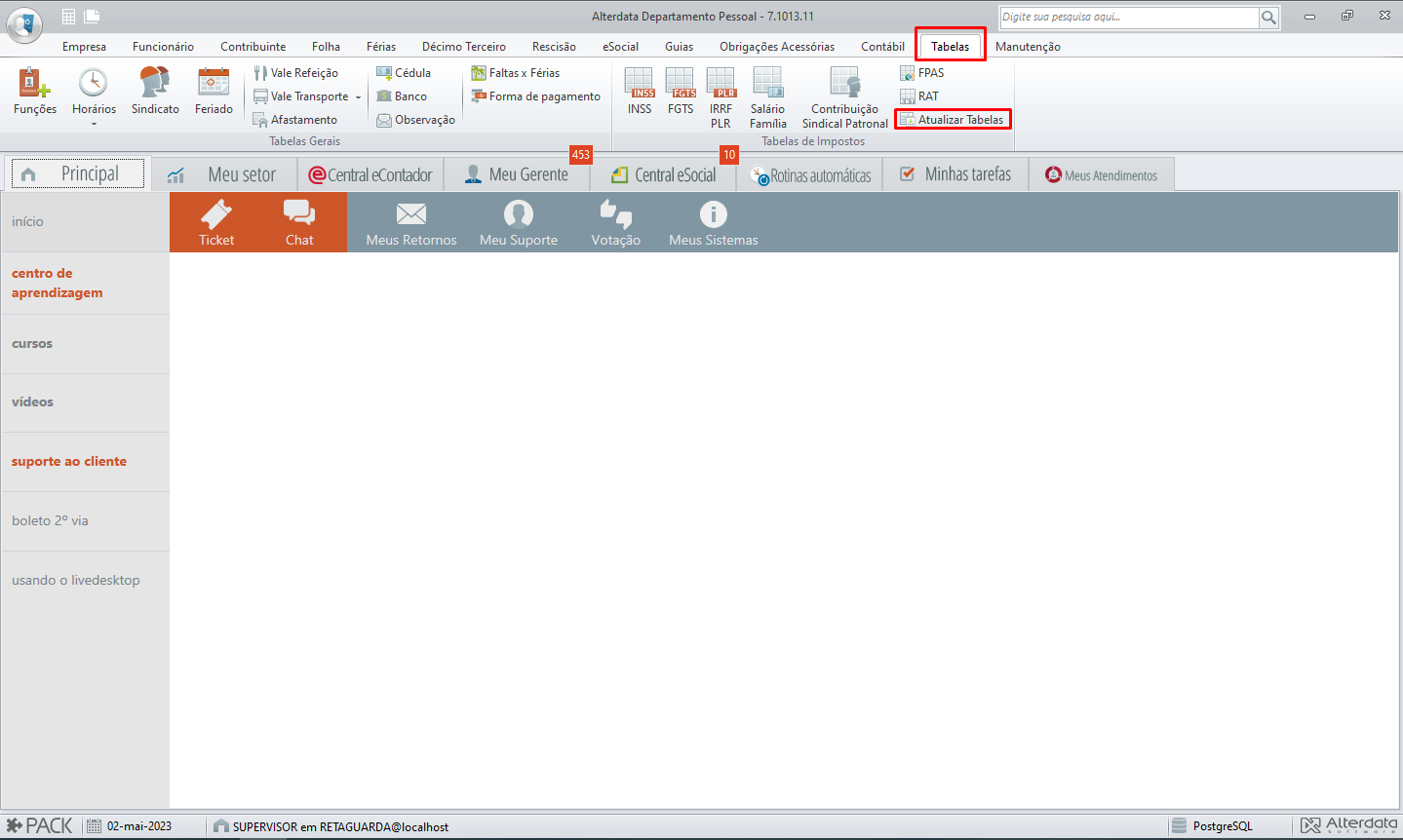
Task: Switch to the Rotinas automáticas tab
Action: click(810, 174)
